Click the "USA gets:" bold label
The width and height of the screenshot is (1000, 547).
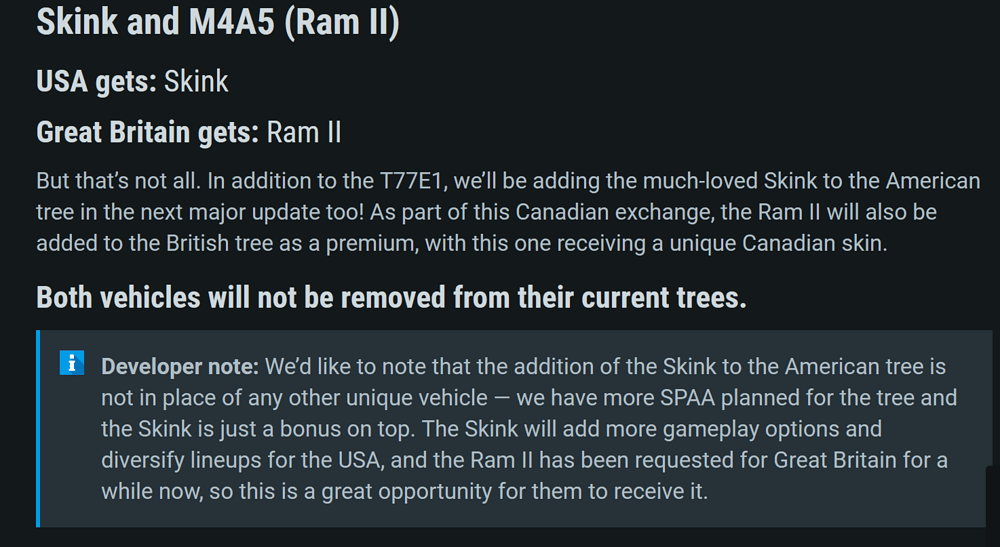click(96, 81)
